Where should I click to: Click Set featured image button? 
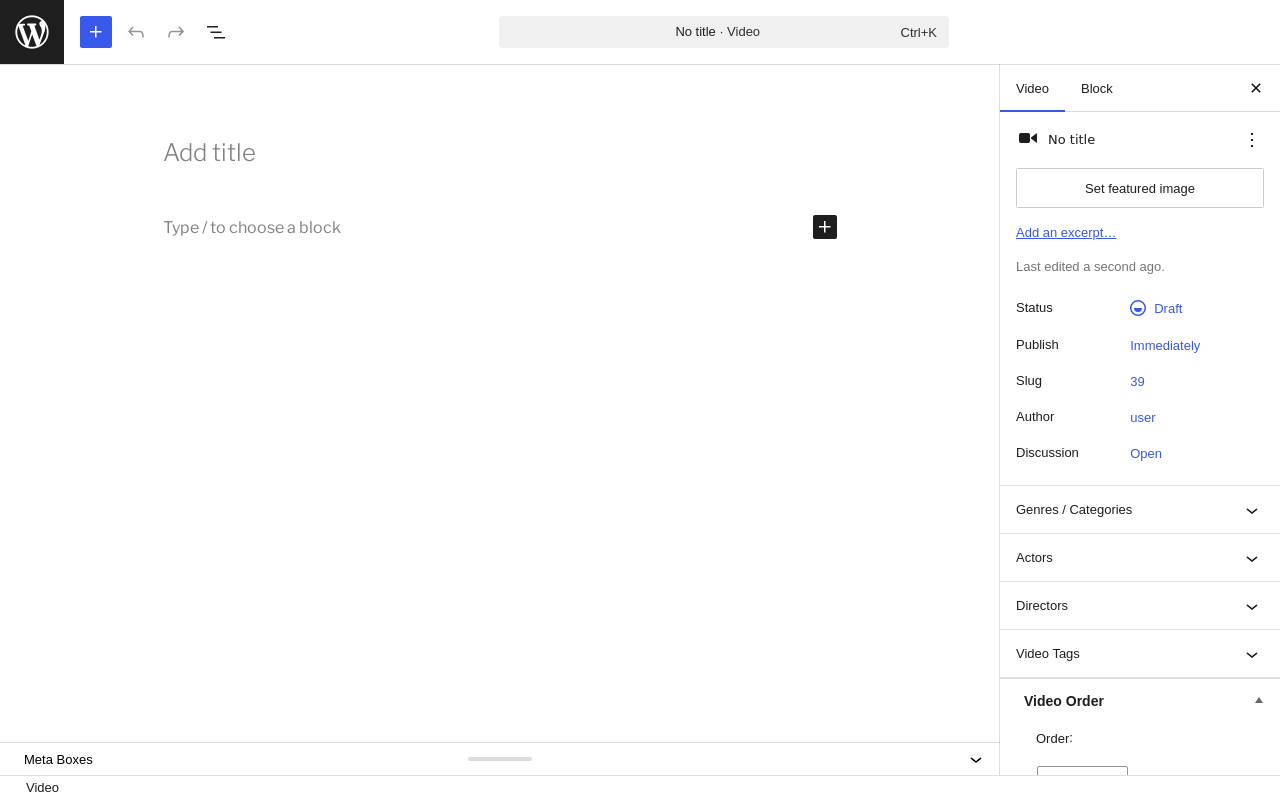1140,188
